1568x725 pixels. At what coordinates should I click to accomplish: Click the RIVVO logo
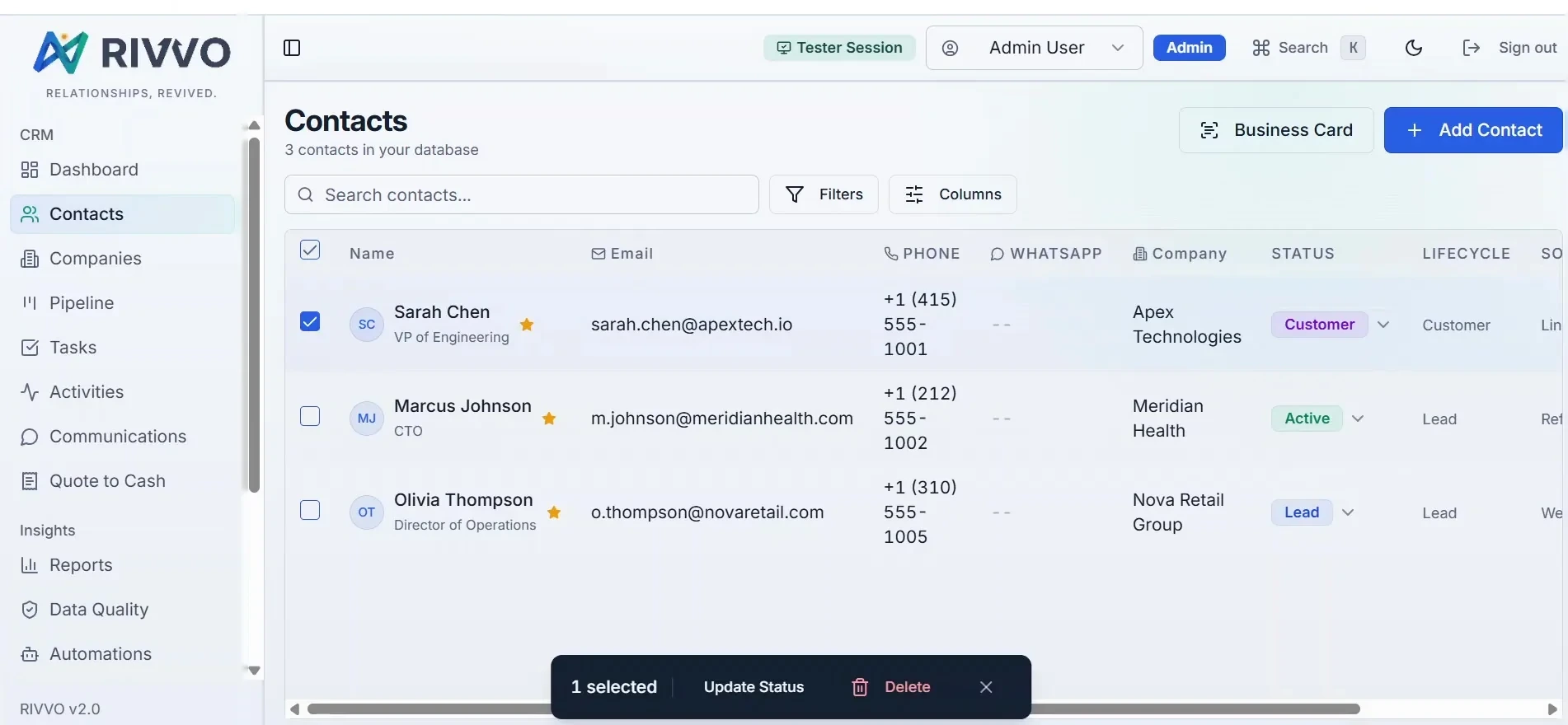[132, 53]
